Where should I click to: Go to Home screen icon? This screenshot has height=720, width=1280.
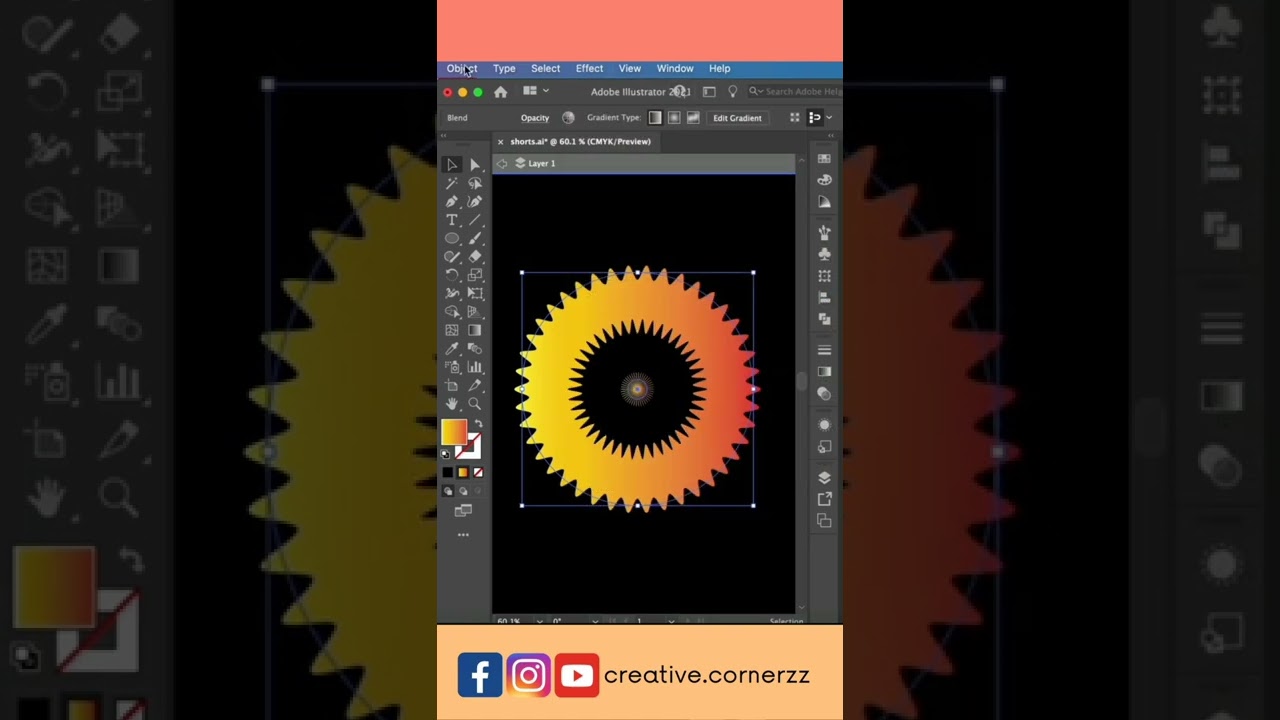click(500, 92)
